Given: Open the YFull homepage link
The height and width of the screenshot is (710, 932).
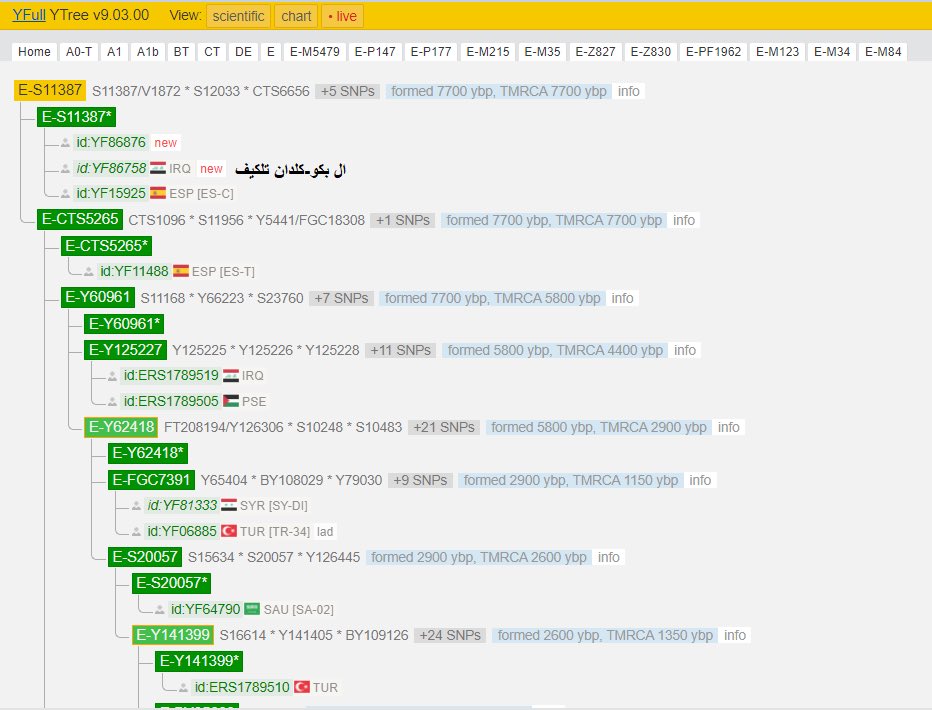Looking at the screenshot, I should [x=29, y=15].
